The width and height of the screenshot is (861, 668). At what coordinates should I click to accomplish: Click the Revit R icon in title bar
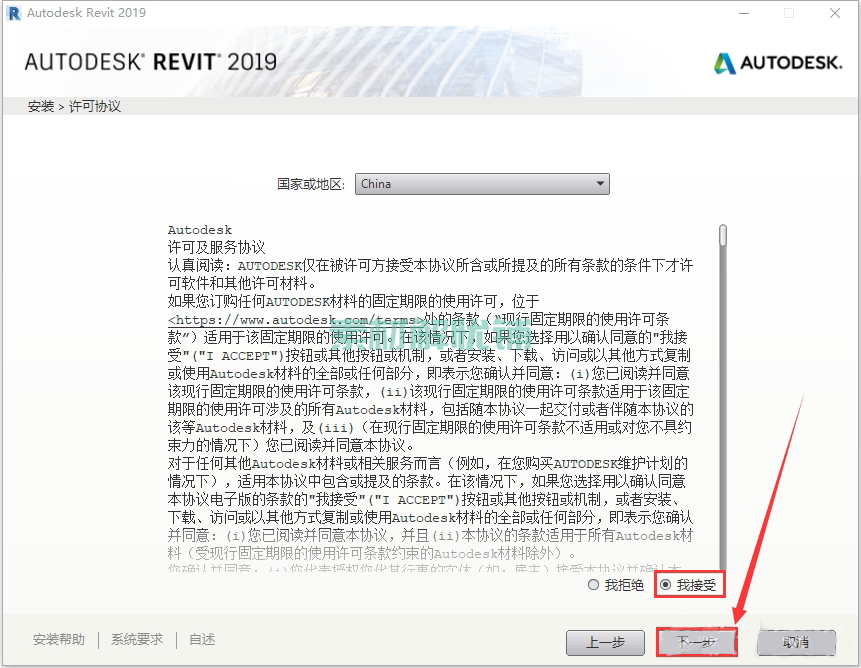(14, 13)
